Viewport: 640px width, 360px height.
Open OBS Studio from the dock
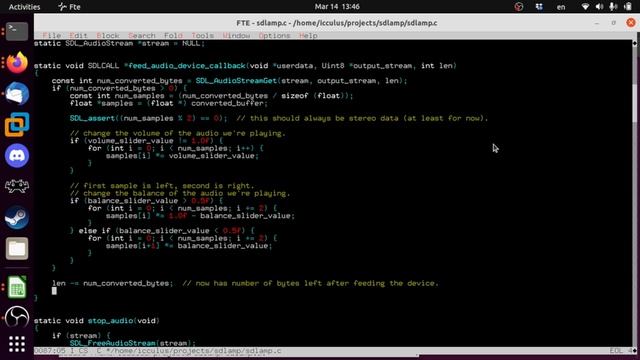pyautogui.click(x=17, y=317)
